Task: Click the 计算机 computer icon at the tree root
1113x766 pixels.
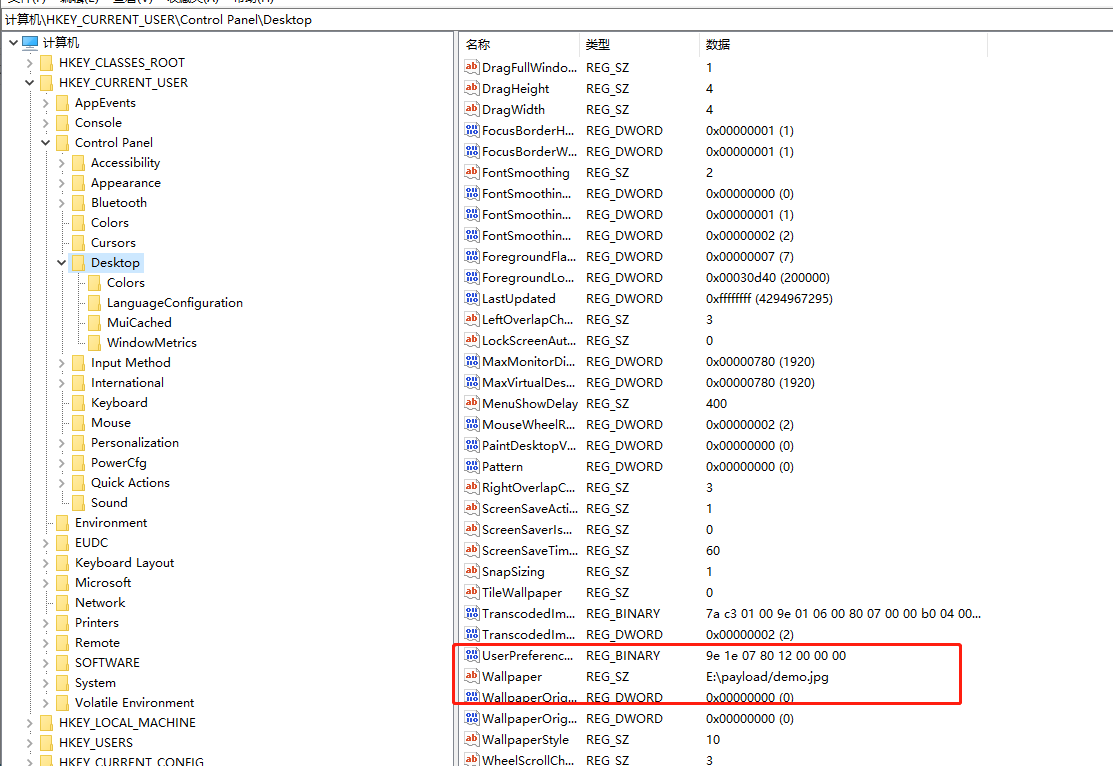Action: [x=30, y=43]
